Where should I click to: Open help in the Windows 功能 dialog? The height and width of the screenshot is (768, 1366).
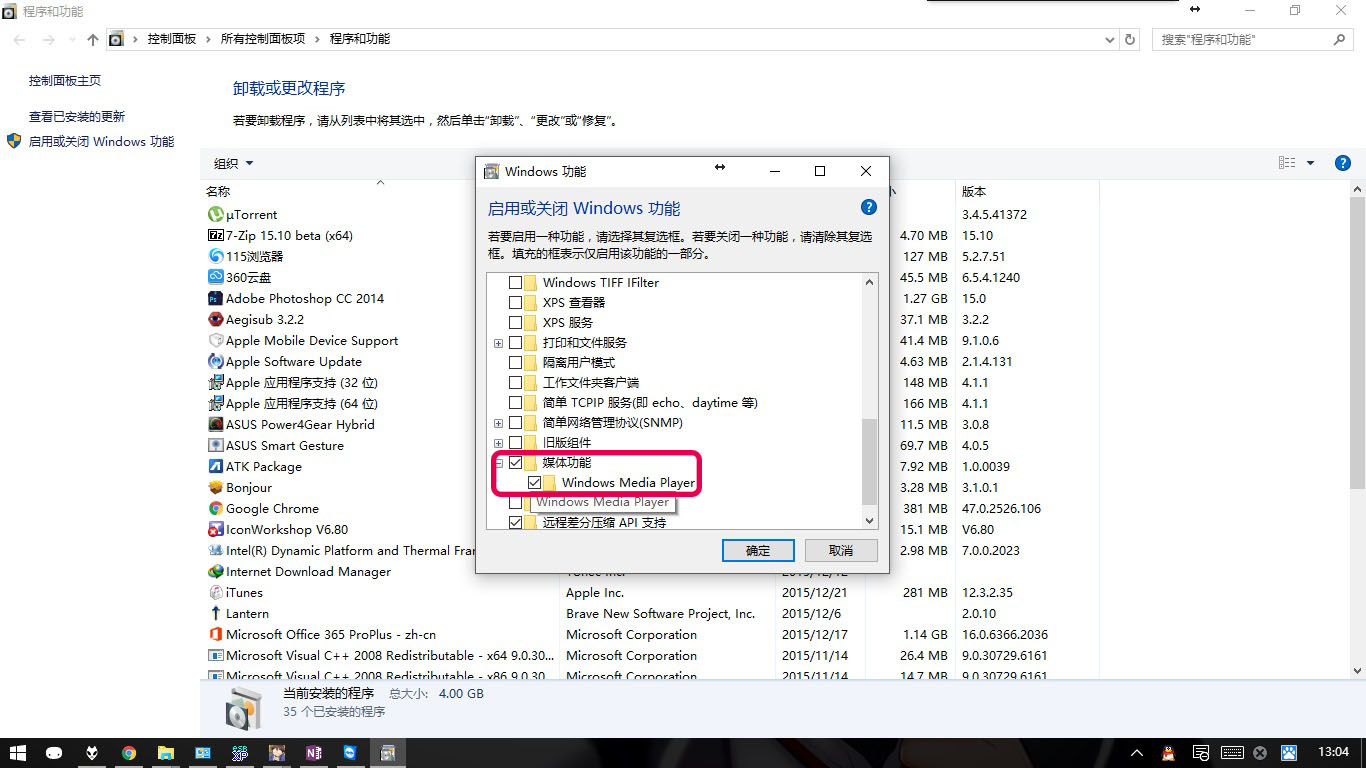click(x=868, y=207)
